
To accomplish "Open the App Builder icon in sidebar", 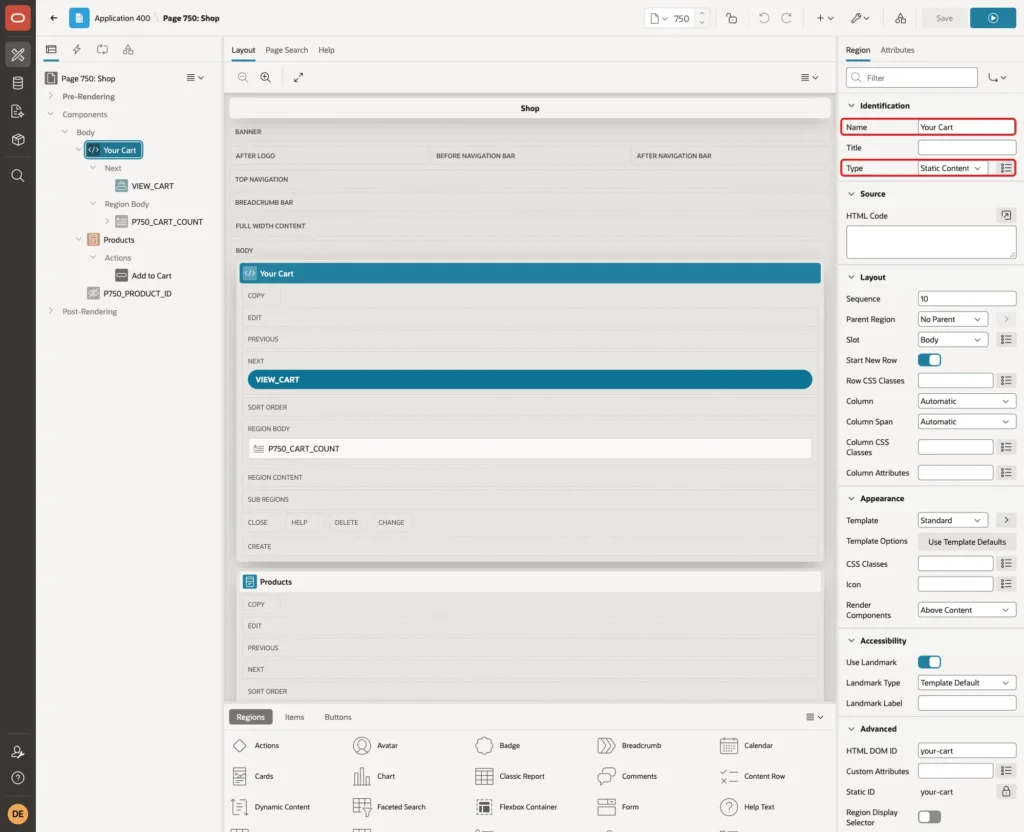I will point(18,55).
